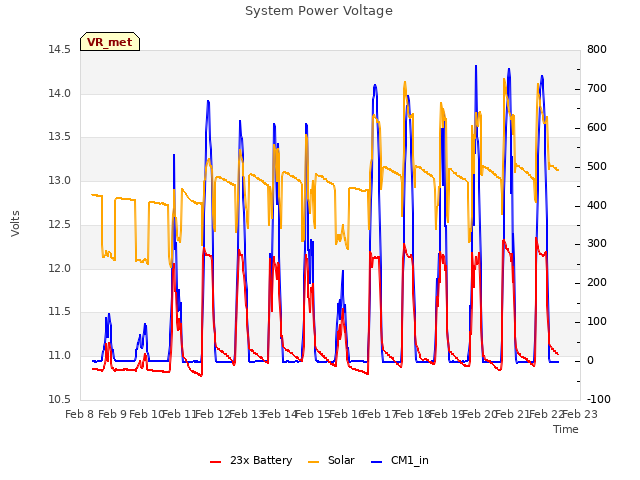Click the 10.5 left axis tick label
Screen dimensions: 640x480
tap(60, 400)
